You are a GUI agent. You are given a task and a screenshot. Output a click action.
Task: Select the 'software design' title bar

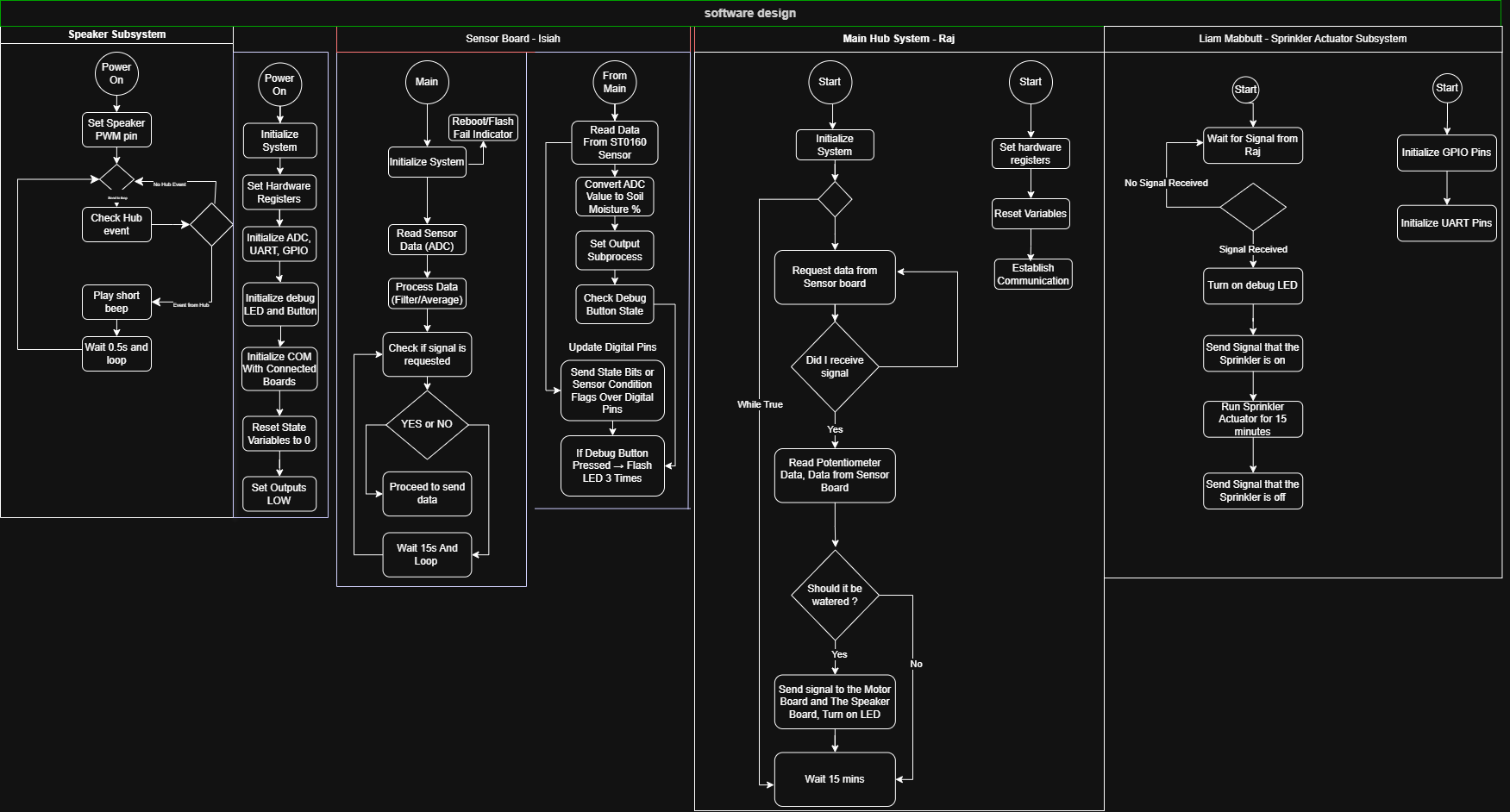point(750,12)
